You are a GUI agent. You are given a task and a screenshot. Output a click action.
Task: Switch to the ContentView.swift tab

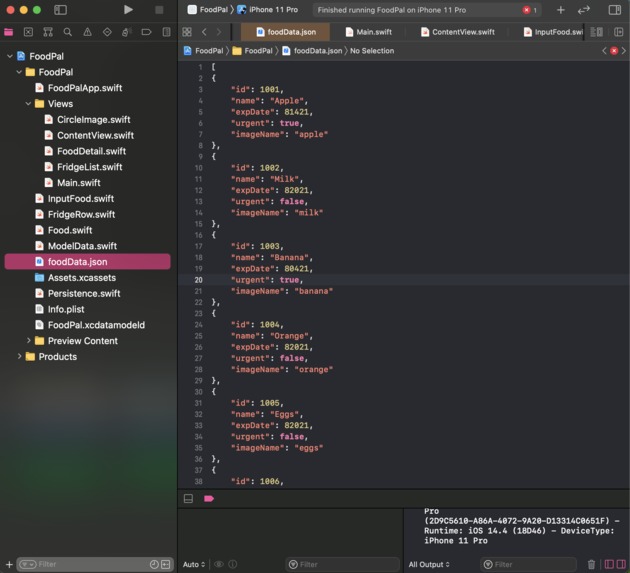pos(457,32)
